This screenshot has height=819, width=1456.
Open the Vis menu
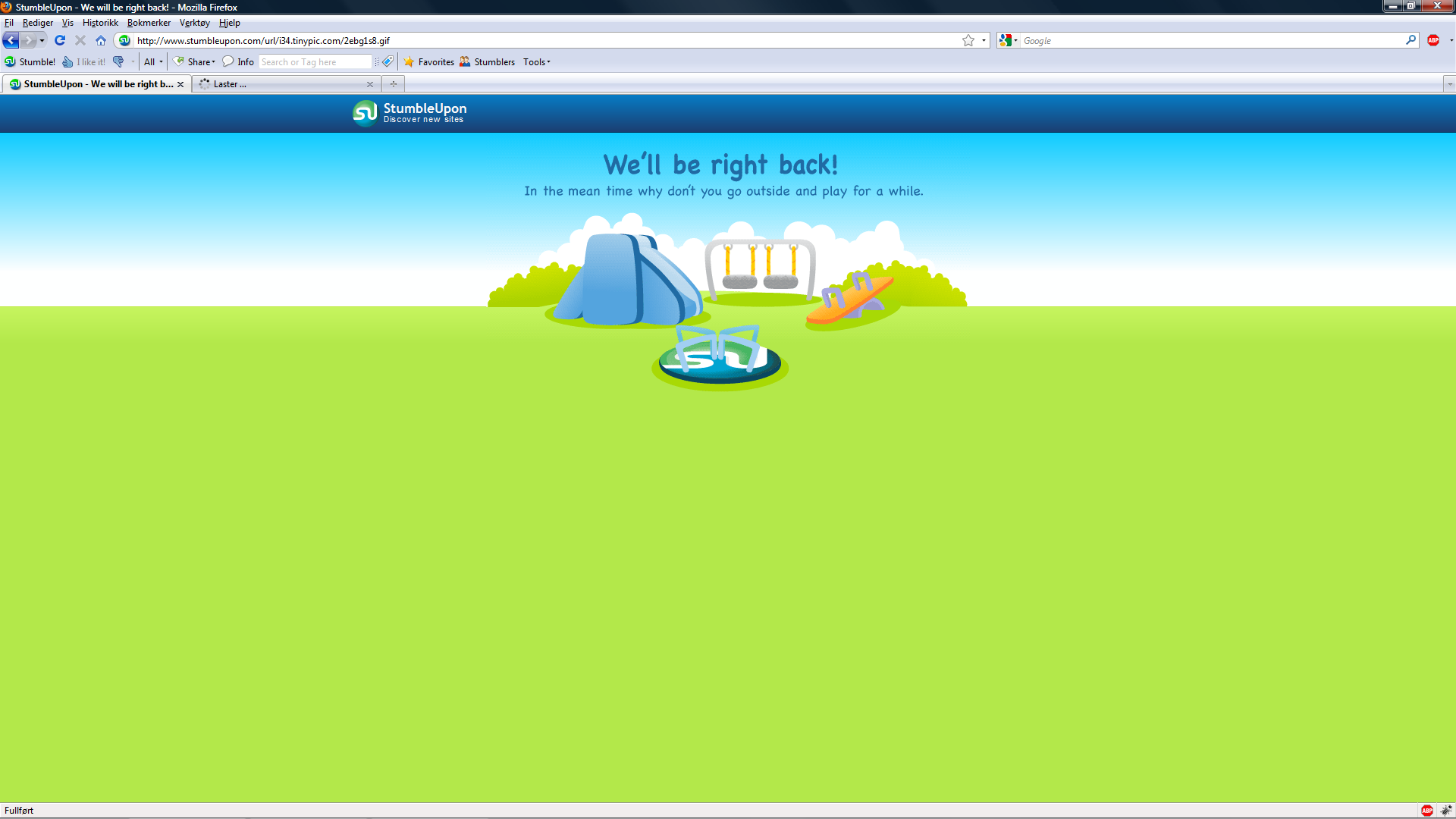68,23
